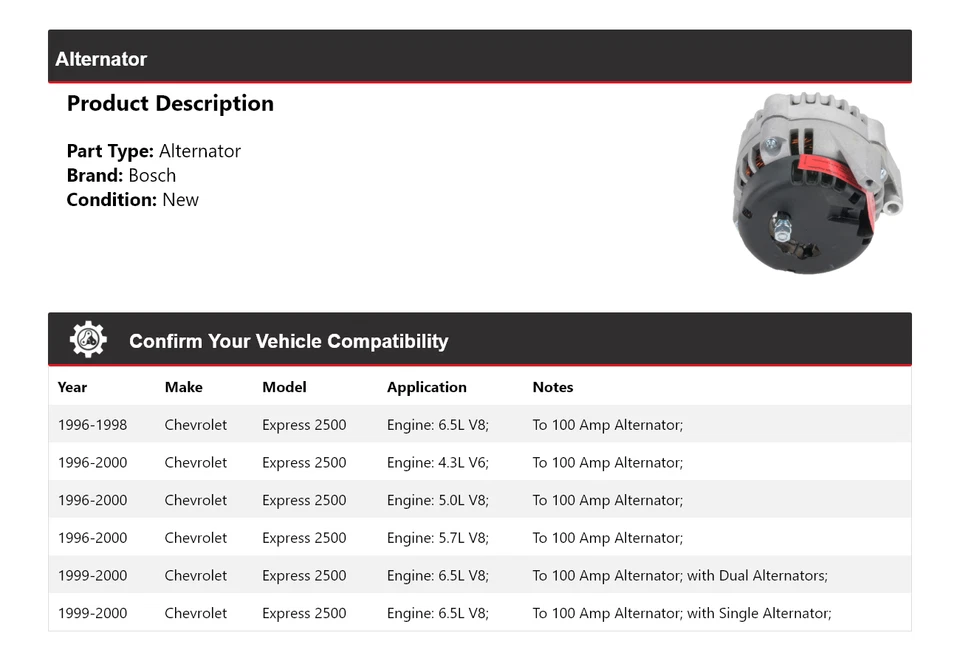960x661 pixels.
Task: Select the Engine: 5.0L V8 row
Action: pos(479,500)
